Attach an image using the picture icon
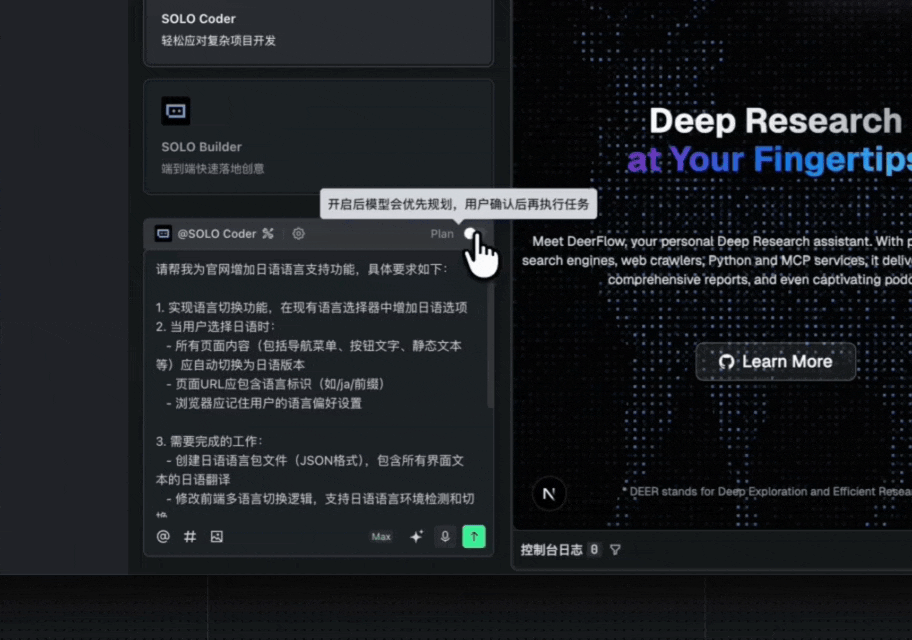The image size is (912, 640). click(216, 536)
